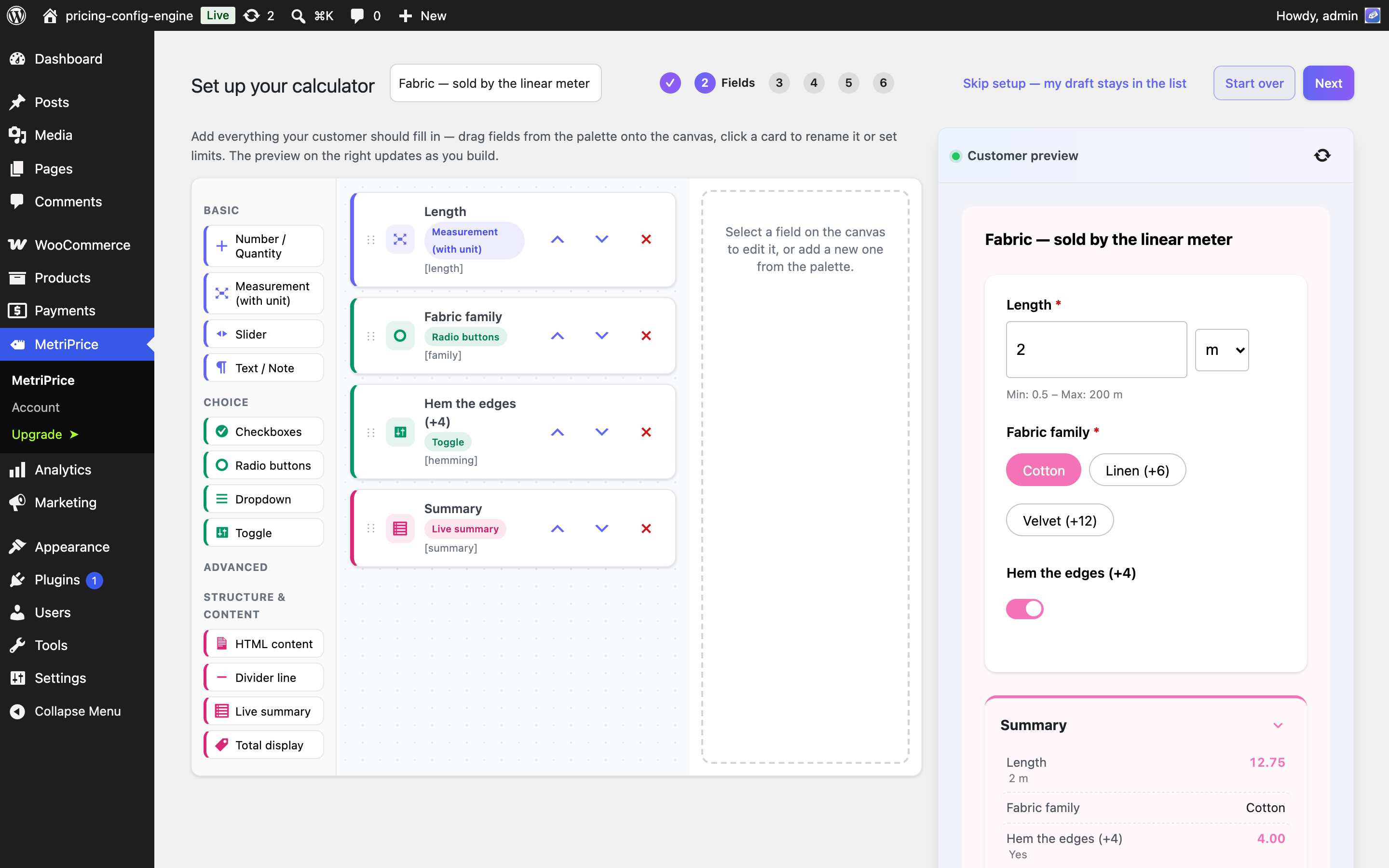Open the MetriPrice Account submenu item
The height and width of the screenshot is (868, 1389).
(x=36, y=407)
